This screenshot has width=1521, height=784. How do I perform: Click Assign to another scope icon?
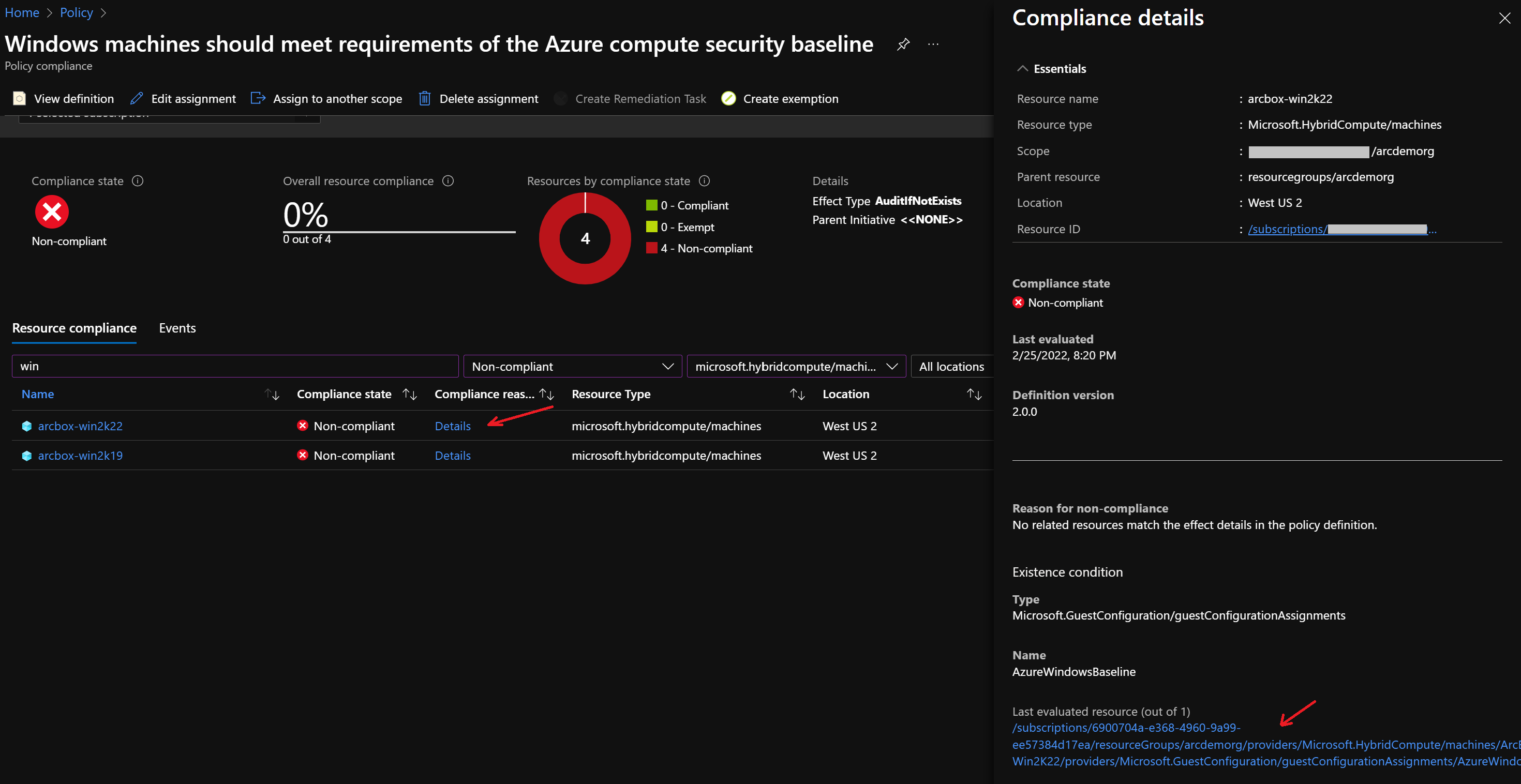(258, 98)
